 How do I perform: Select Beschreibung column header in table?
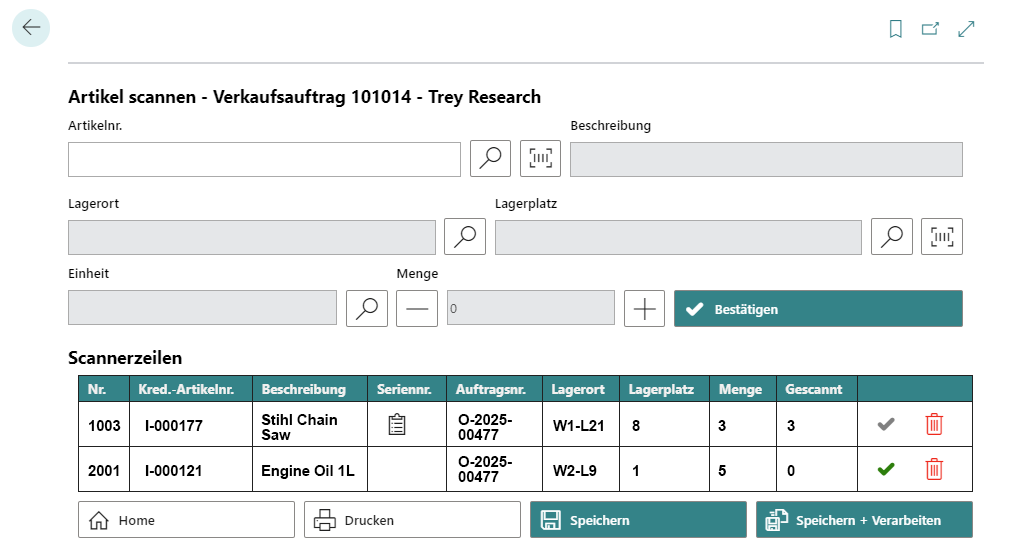coord(310,389)
